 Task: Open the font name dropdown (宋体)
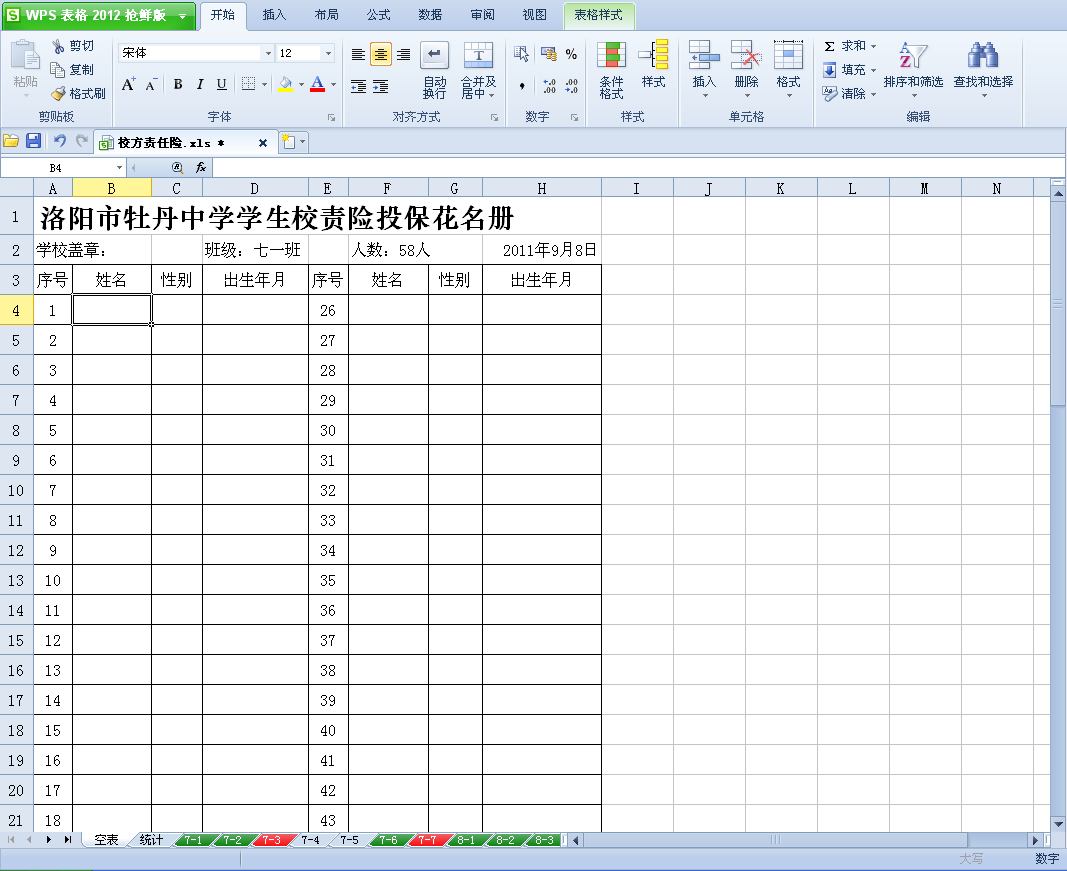tap(268, 53)
